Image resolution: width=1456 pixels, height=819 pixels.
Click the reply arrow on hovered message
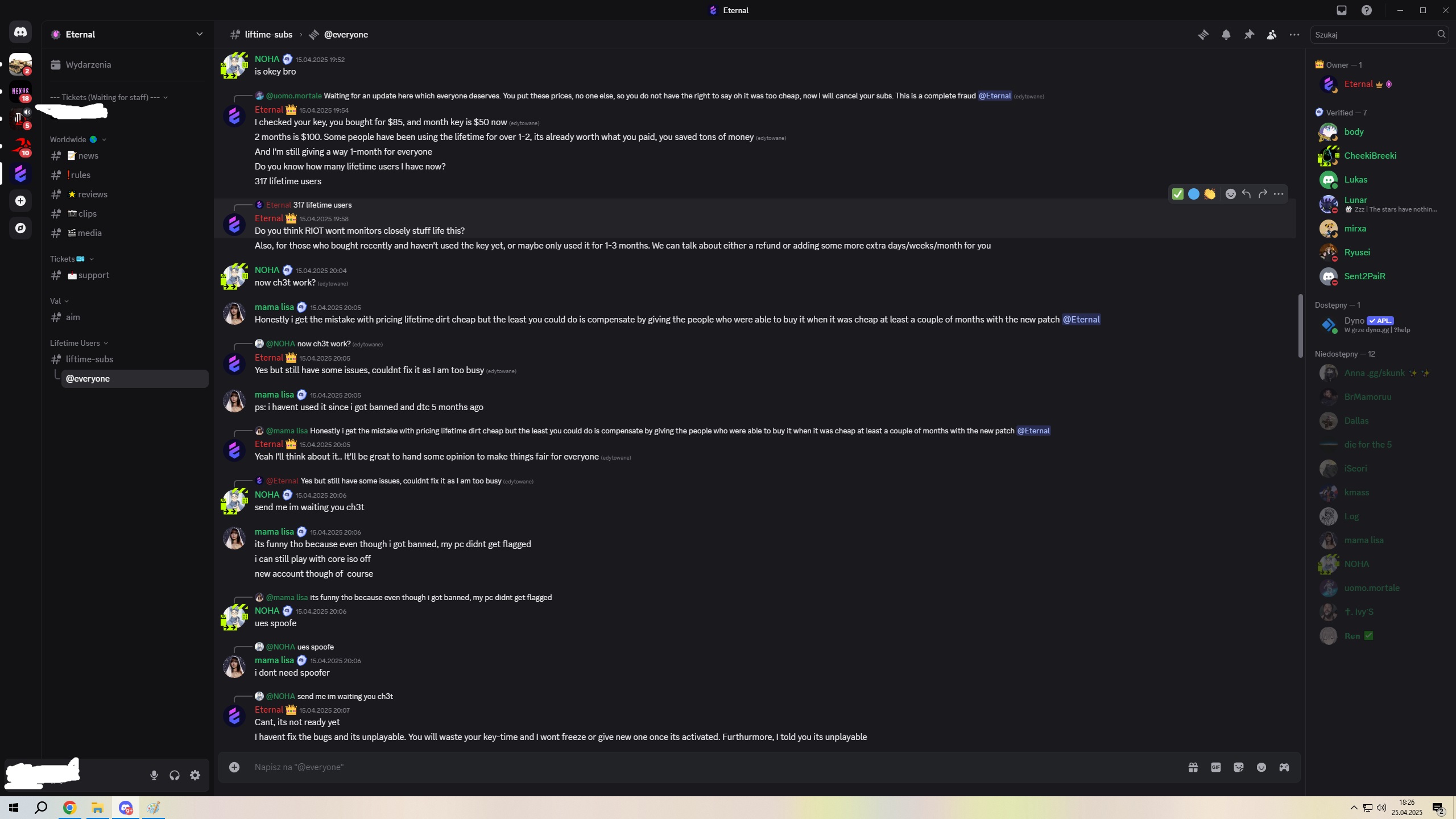click(1247, 194)
